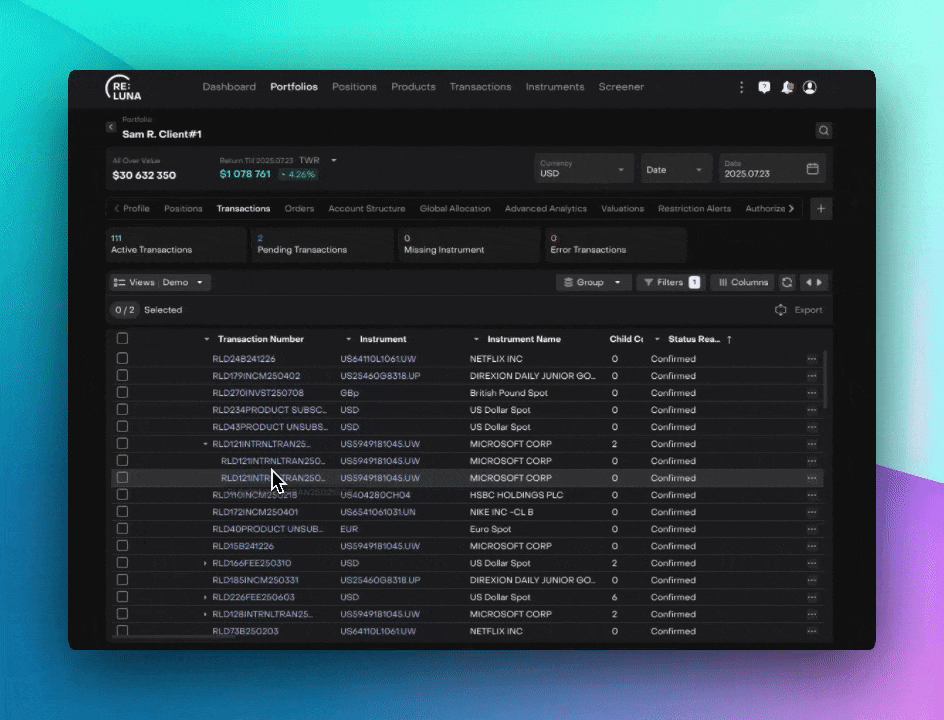Expand the RLD166FEE250310 row children
The height and width of the screenshot is (720, 944).
coord(205,563)
